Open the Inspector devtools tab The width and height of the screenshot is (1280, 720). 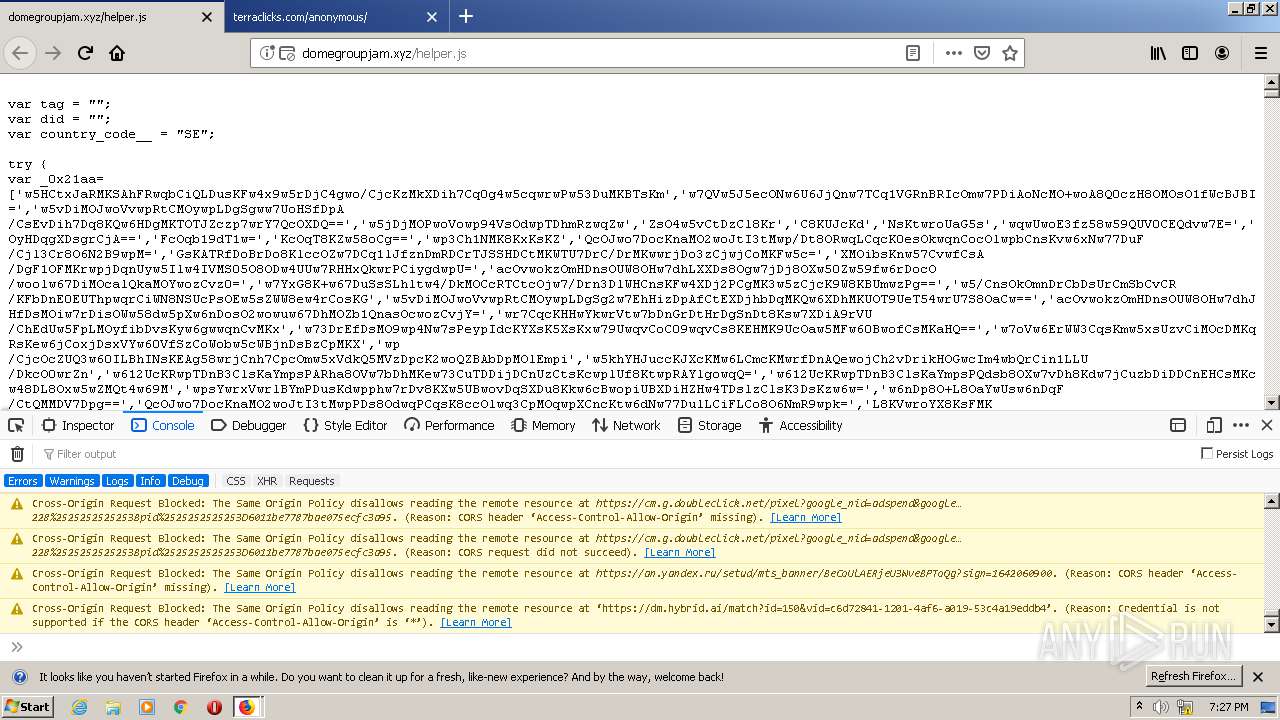(78, 425)
